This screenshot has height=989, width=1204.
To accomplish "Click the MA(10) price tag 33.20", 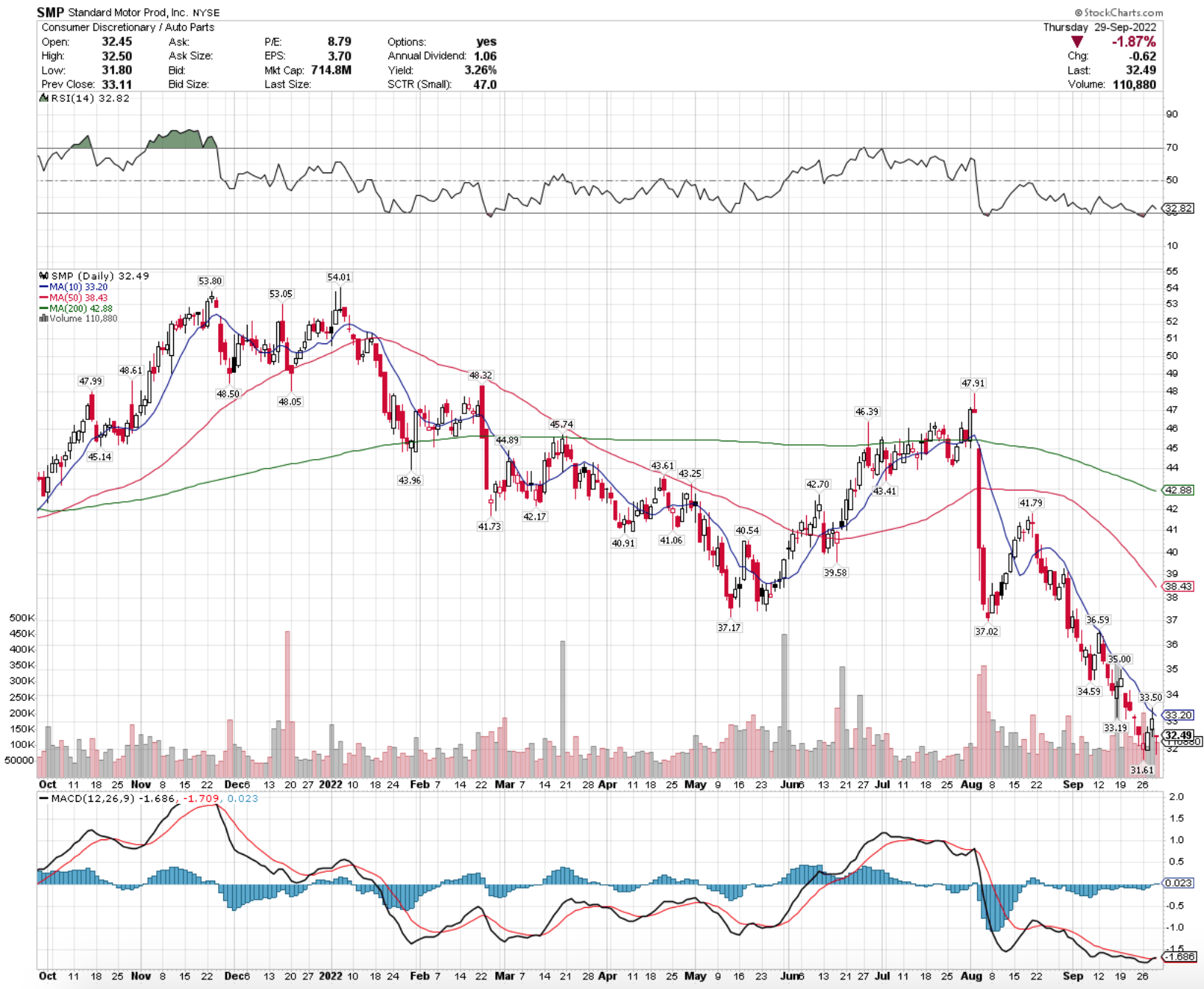I will click(1178, 715).
